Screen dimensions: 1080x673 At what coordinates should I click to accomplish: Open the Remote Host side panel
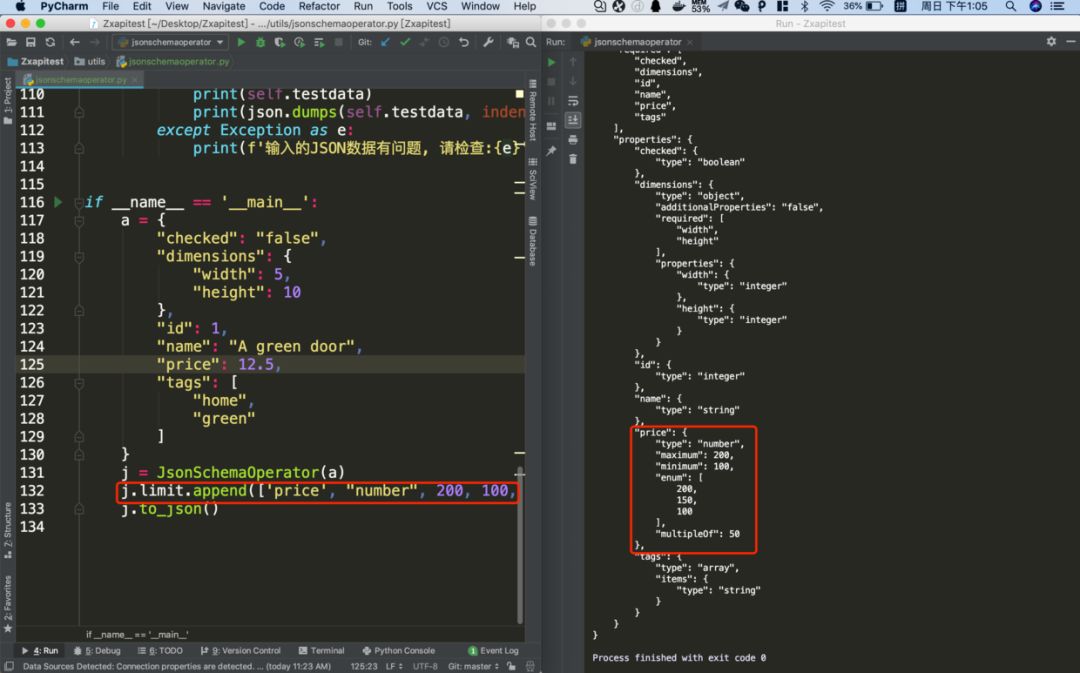pos(532,110)
